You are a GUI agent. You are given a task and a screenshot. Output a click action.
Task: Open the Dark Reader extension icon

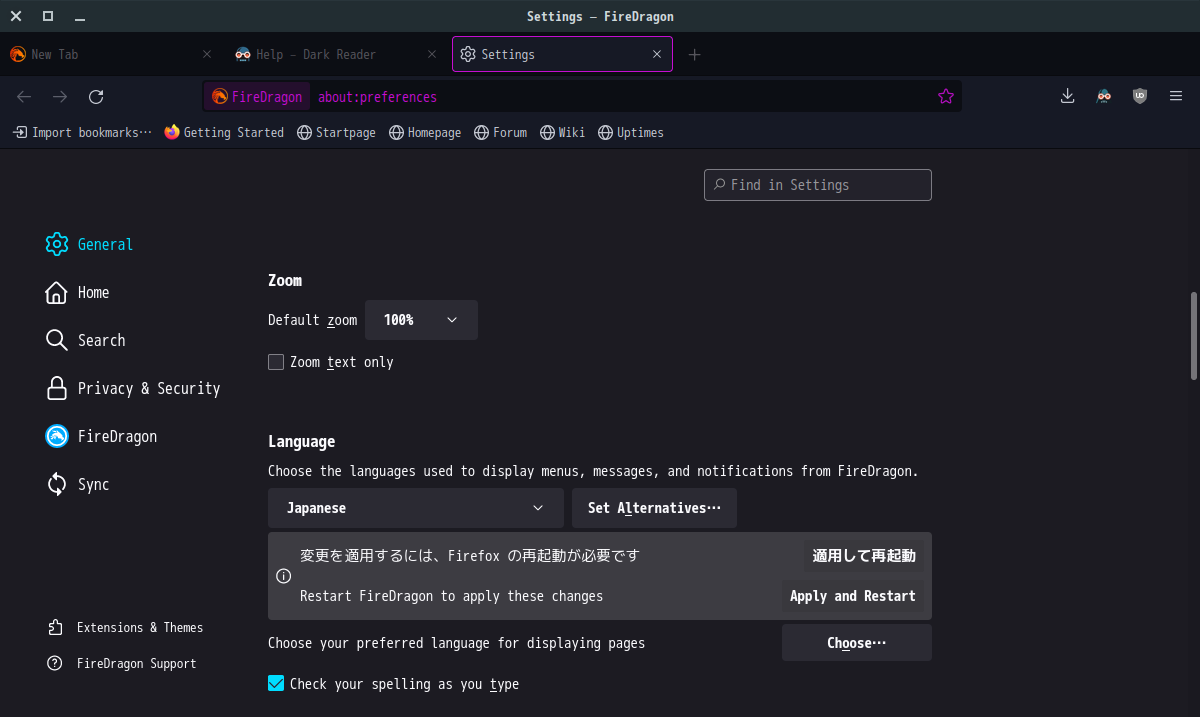point(1103,96)
